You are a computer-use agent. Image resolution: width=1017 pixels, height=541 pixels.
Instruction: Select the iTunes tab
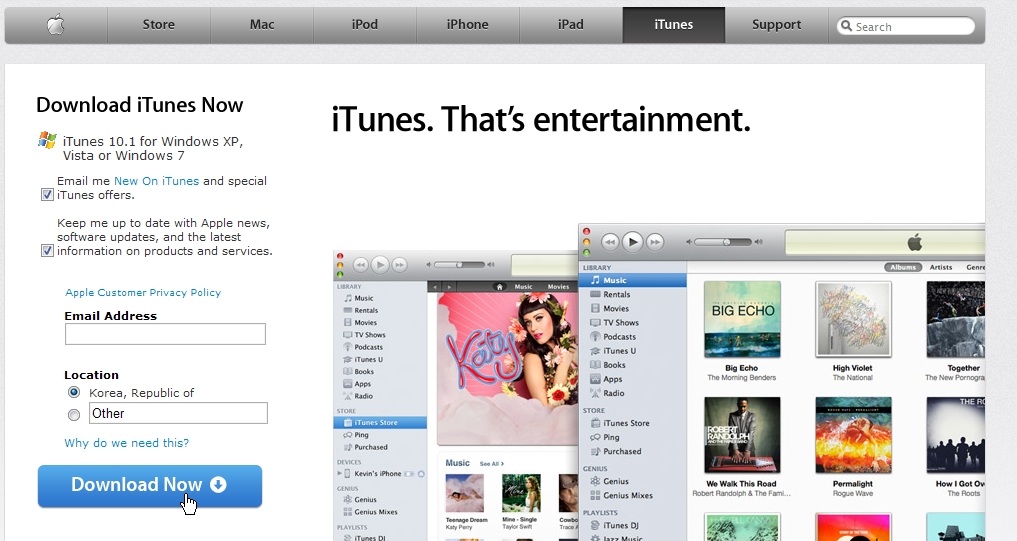coord(673,25)
